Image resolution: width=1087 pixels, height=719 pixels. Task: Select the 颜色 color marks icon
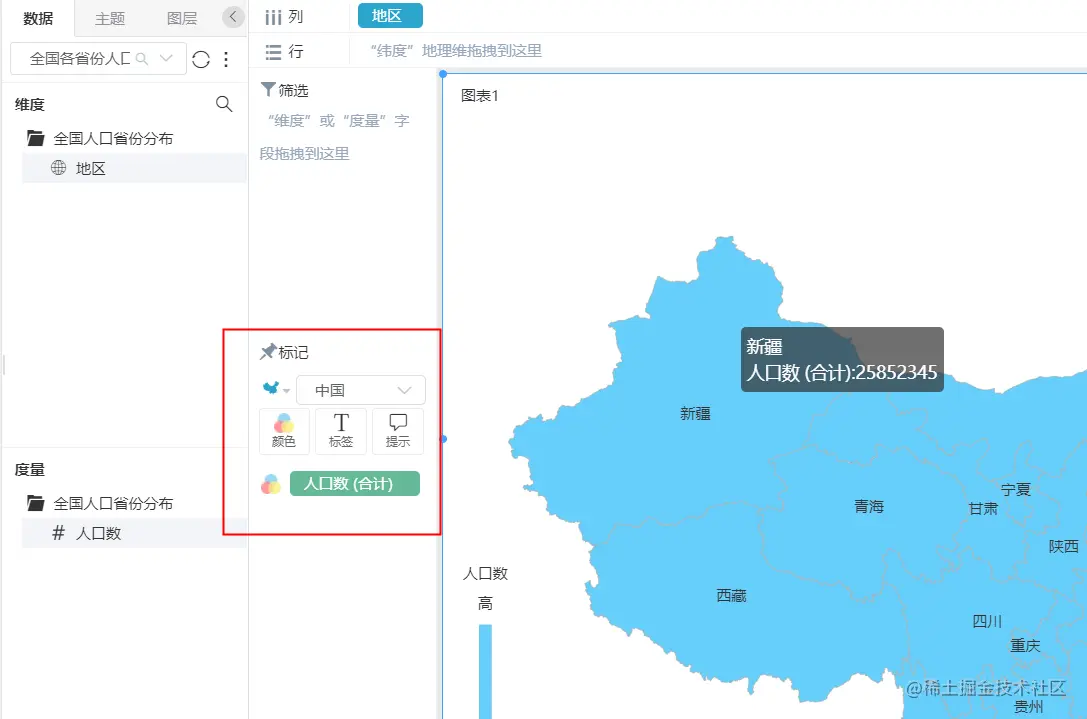click(x=283, y=430)
